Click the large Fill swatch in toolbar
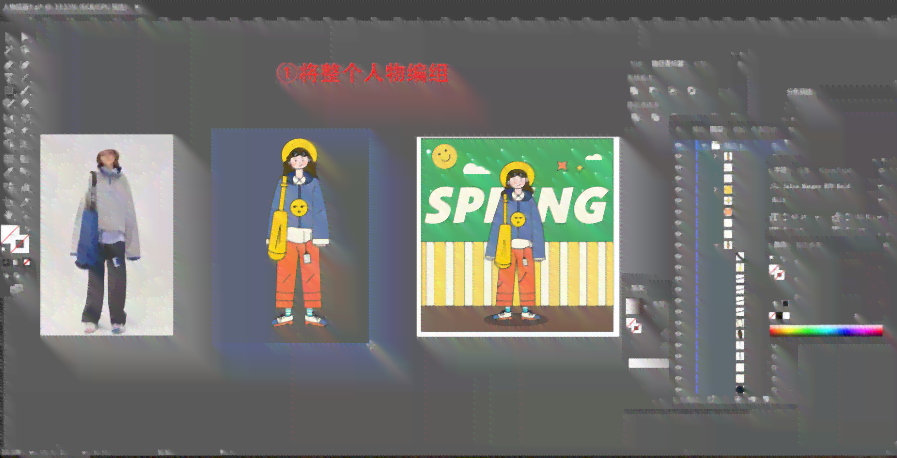The height and width of the screenshot is (458, 897). click(9, 234)
